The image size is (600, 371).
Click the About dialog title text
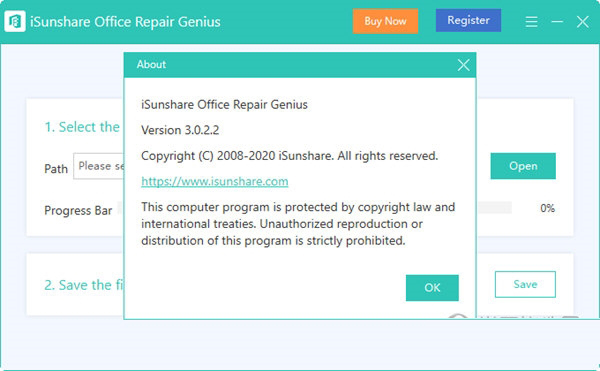click(x=151, y=64)
